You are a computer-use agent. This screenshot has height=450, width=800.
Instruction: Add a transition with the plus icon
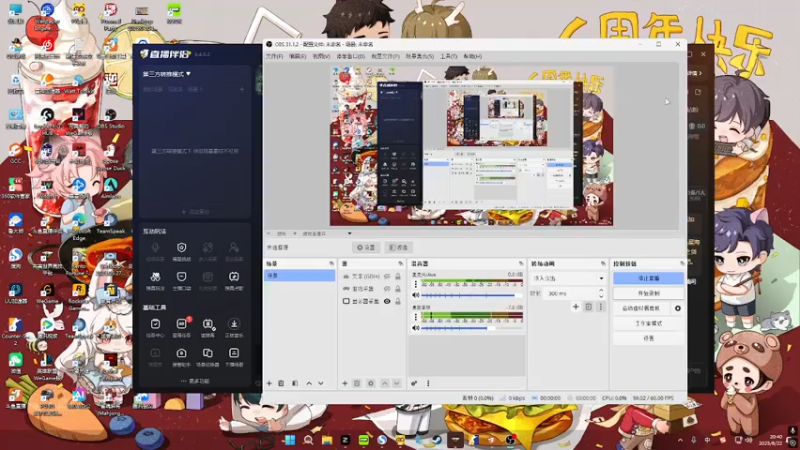pyautogui.click(x=576, y=307)
